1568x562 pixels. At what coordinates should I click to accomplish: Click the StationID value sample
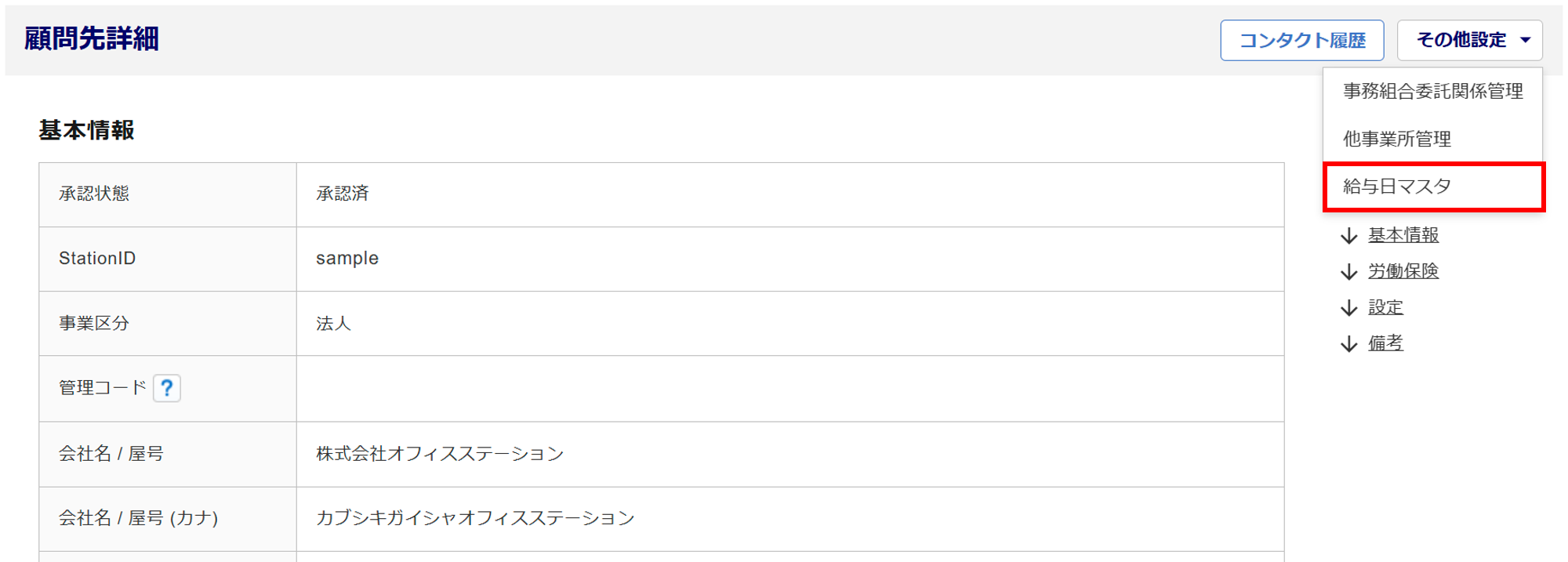347,259
